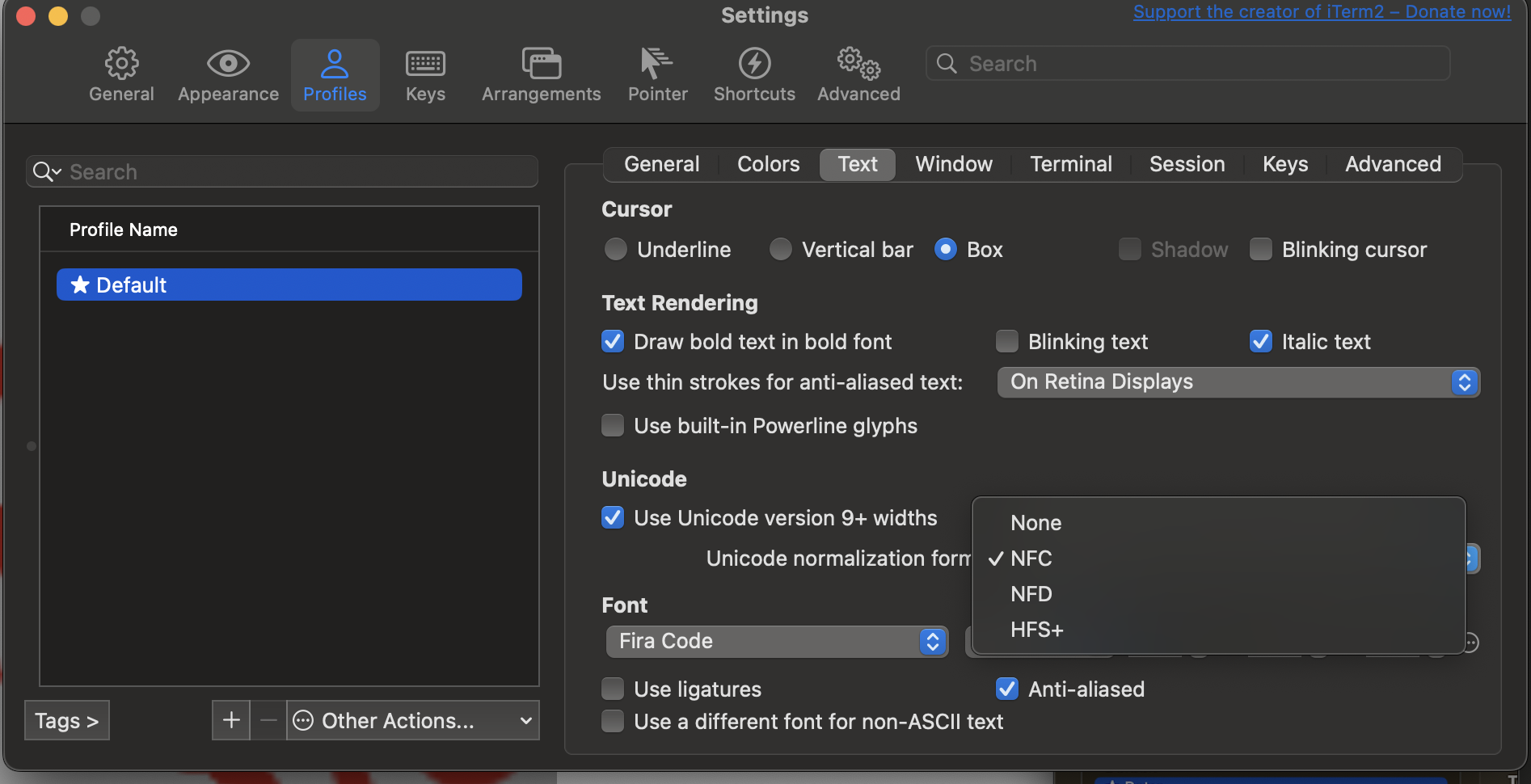Click the plus button to add profile
1531x784 pixels.
pos(231,720)
